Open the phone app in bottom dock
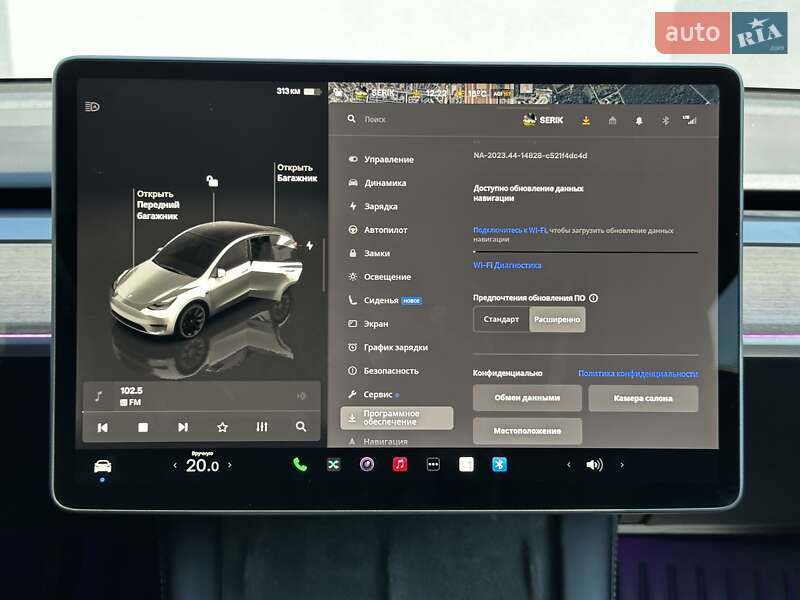The height and width of the screenshot is (600, 800). pos(300,464)
